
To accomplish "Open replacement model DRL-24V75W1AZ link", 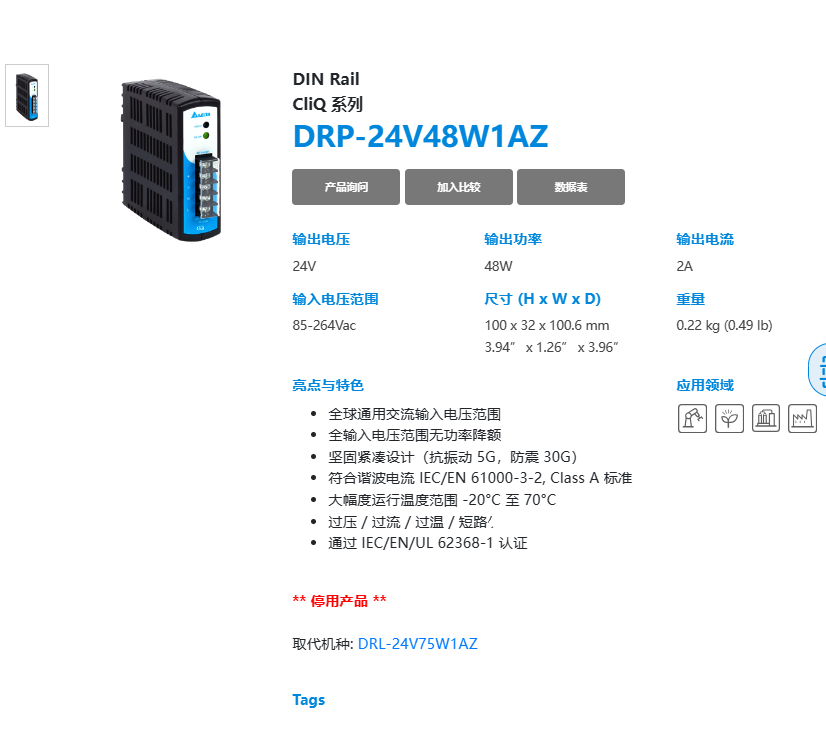I will 418,644.
